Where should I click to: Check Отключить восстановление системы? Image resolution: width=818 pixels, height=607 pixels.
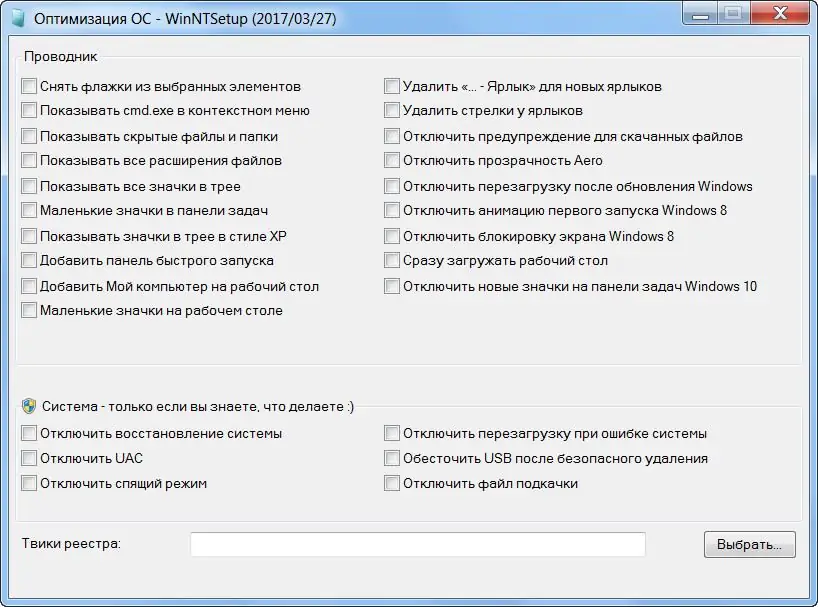pos(29,434)
